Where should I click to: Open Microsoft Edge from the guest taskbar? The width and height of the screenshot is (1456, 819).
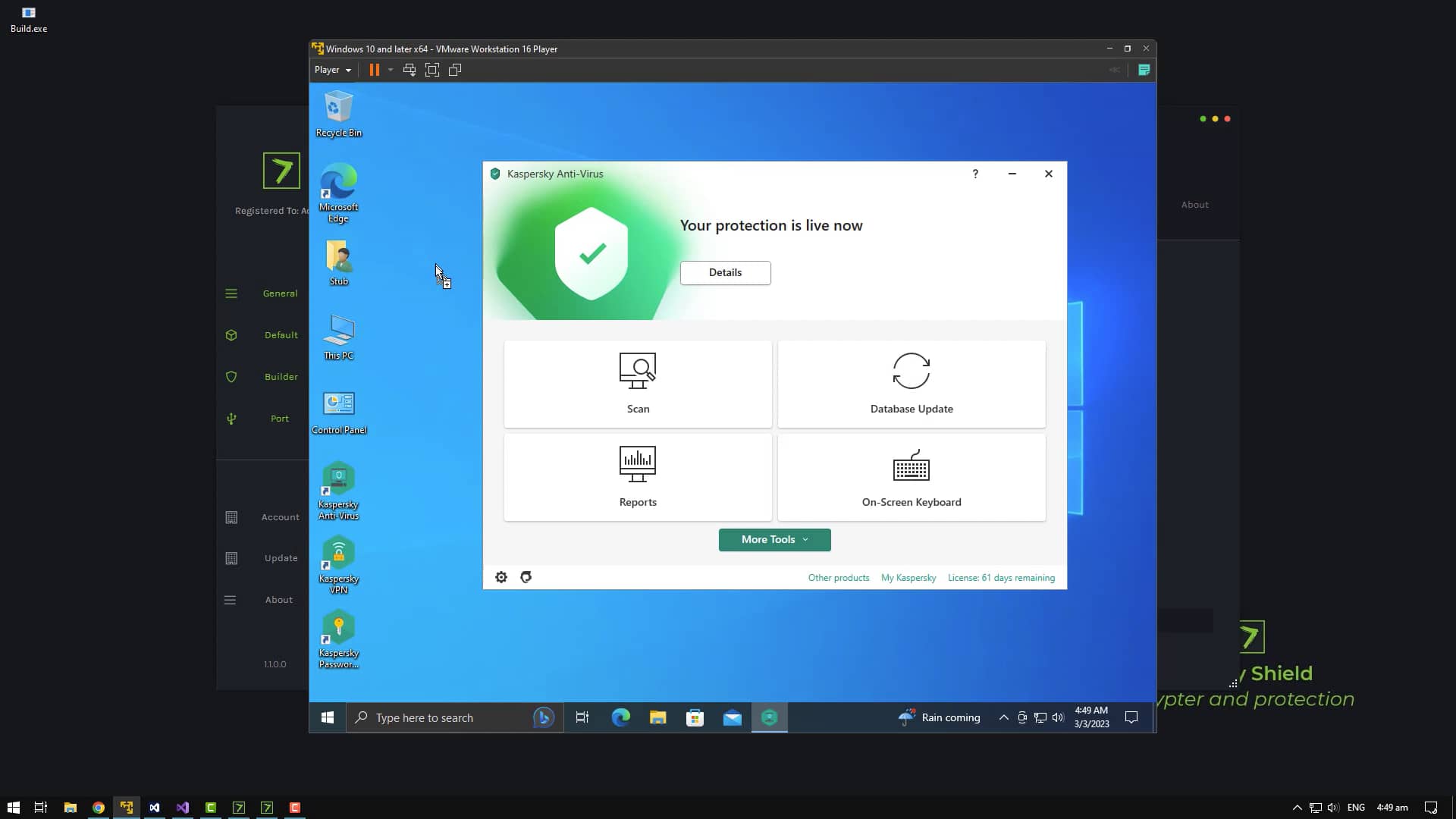coord(620,717)
